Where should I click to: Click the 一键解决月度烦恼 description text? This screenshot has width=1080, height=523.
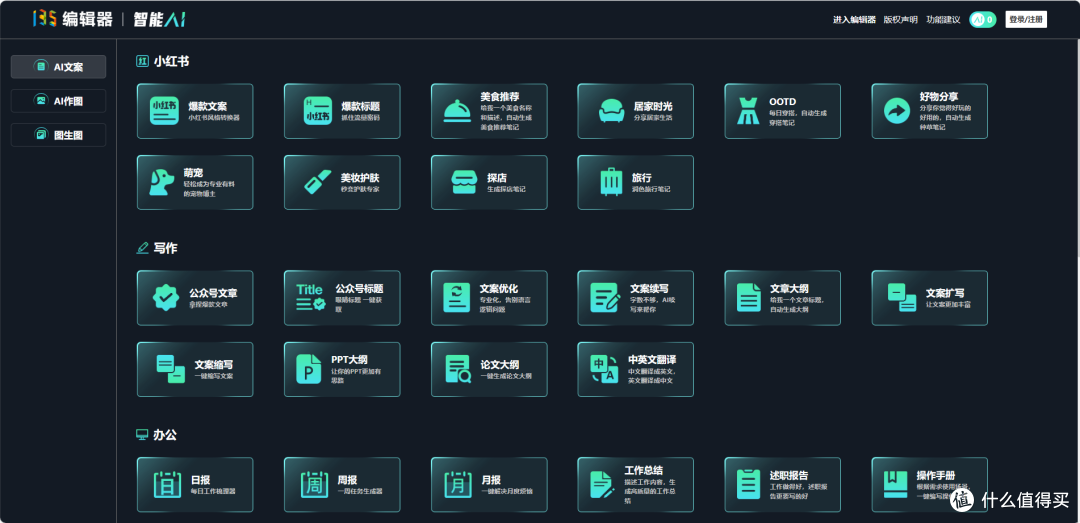tap(507, 491)
